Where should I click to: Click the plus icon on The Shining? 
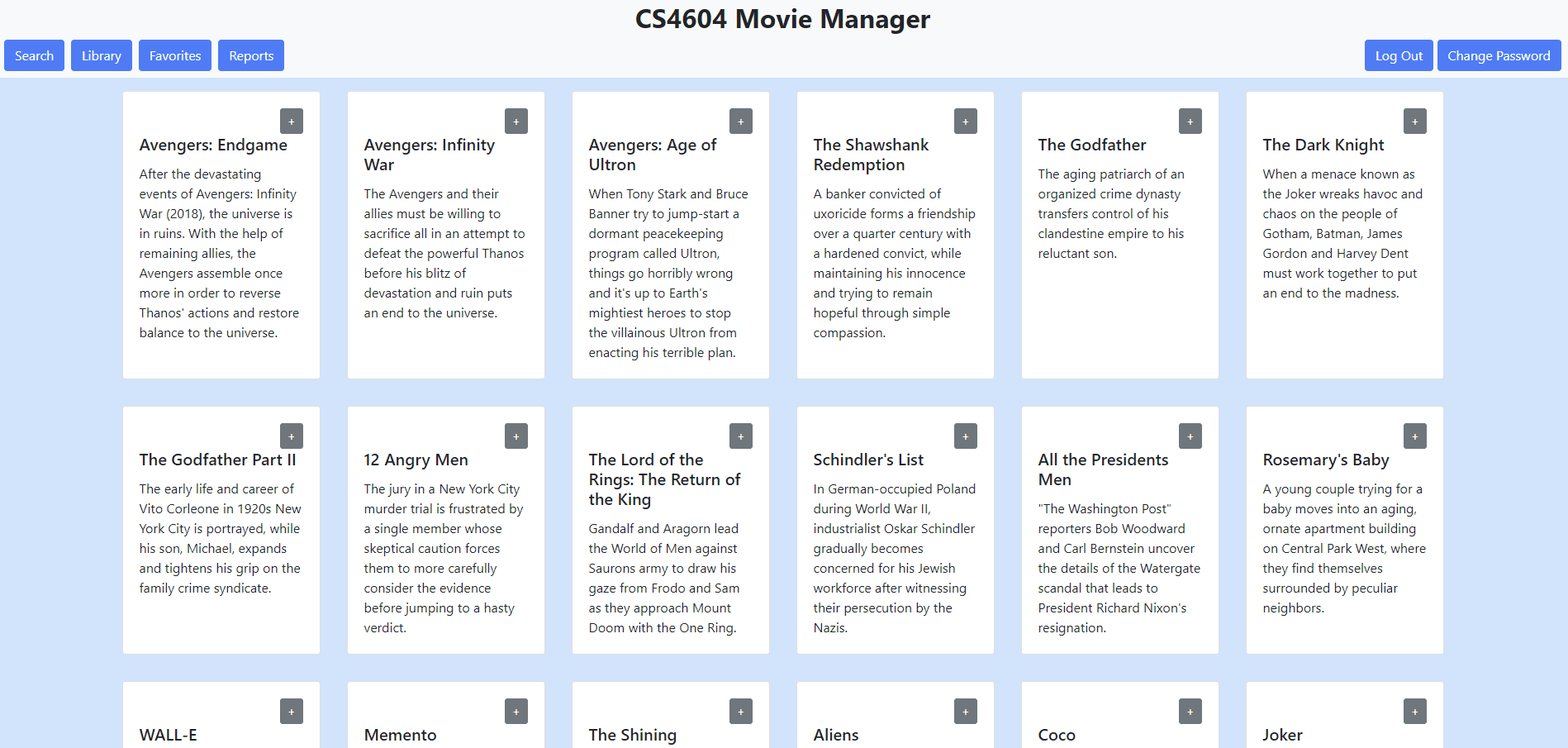tap(740, 711)
